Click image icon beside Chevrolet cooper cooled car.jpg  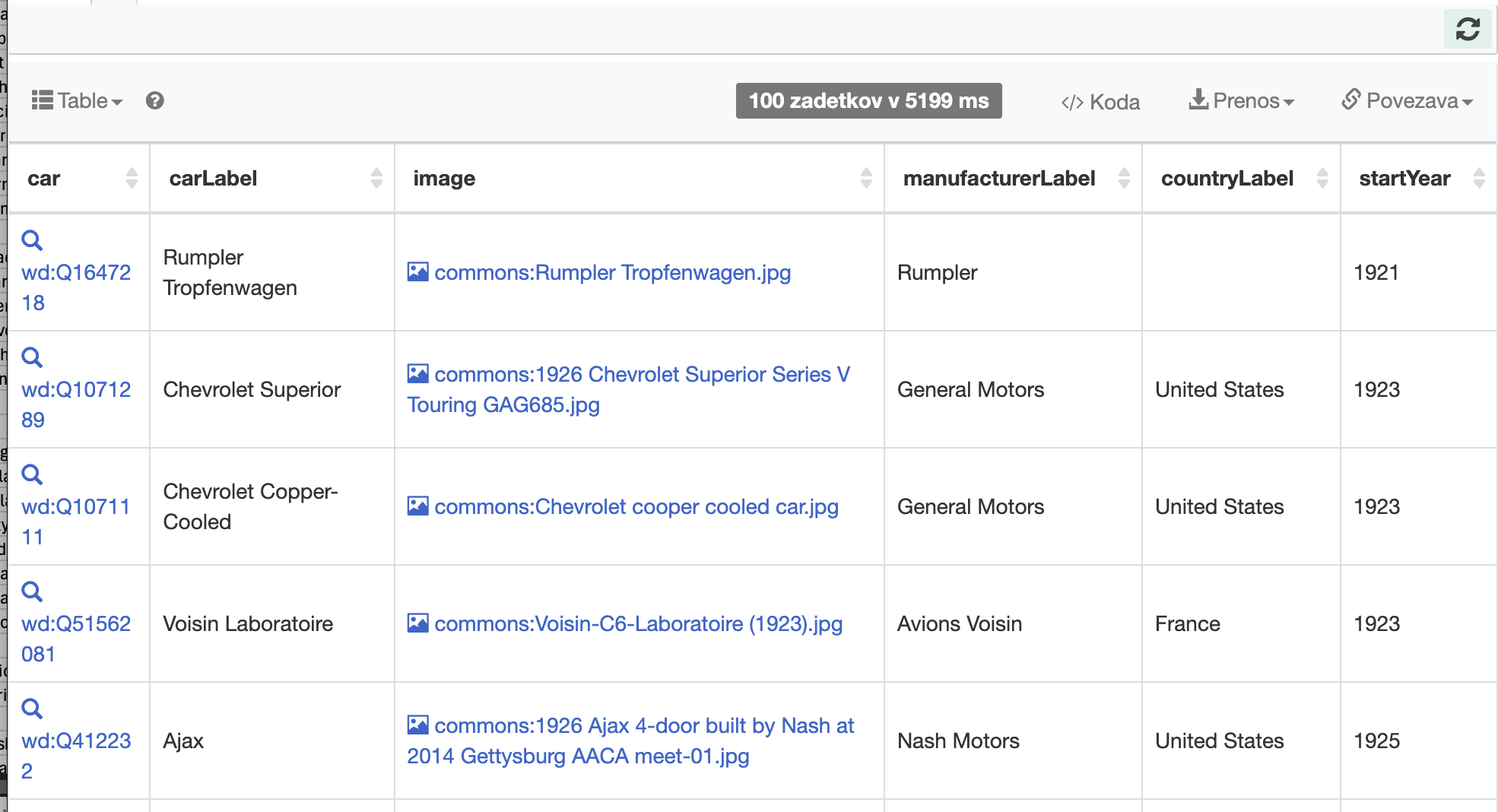(417, 506)
